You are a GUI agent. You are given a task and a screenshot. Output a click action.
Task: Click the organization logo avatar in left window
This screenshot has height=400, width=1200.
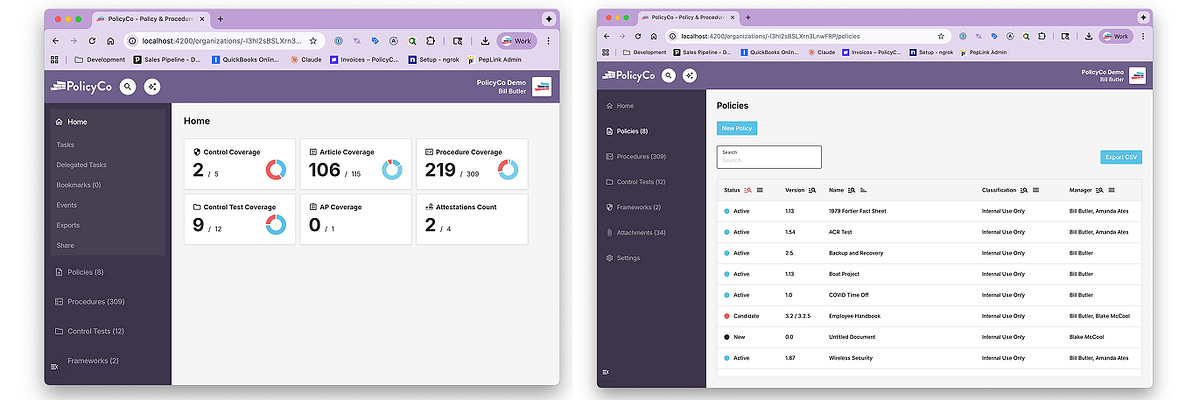542,87
